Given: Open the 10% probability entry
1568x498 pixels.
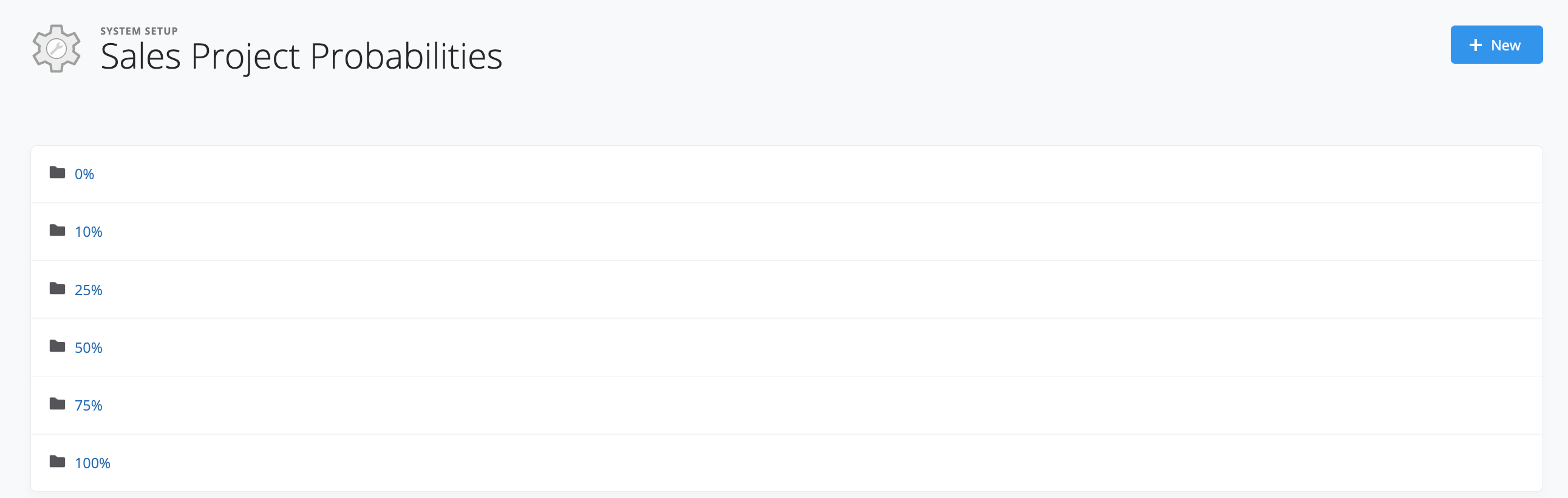Looking at the screenshot, I should point(88,232).
